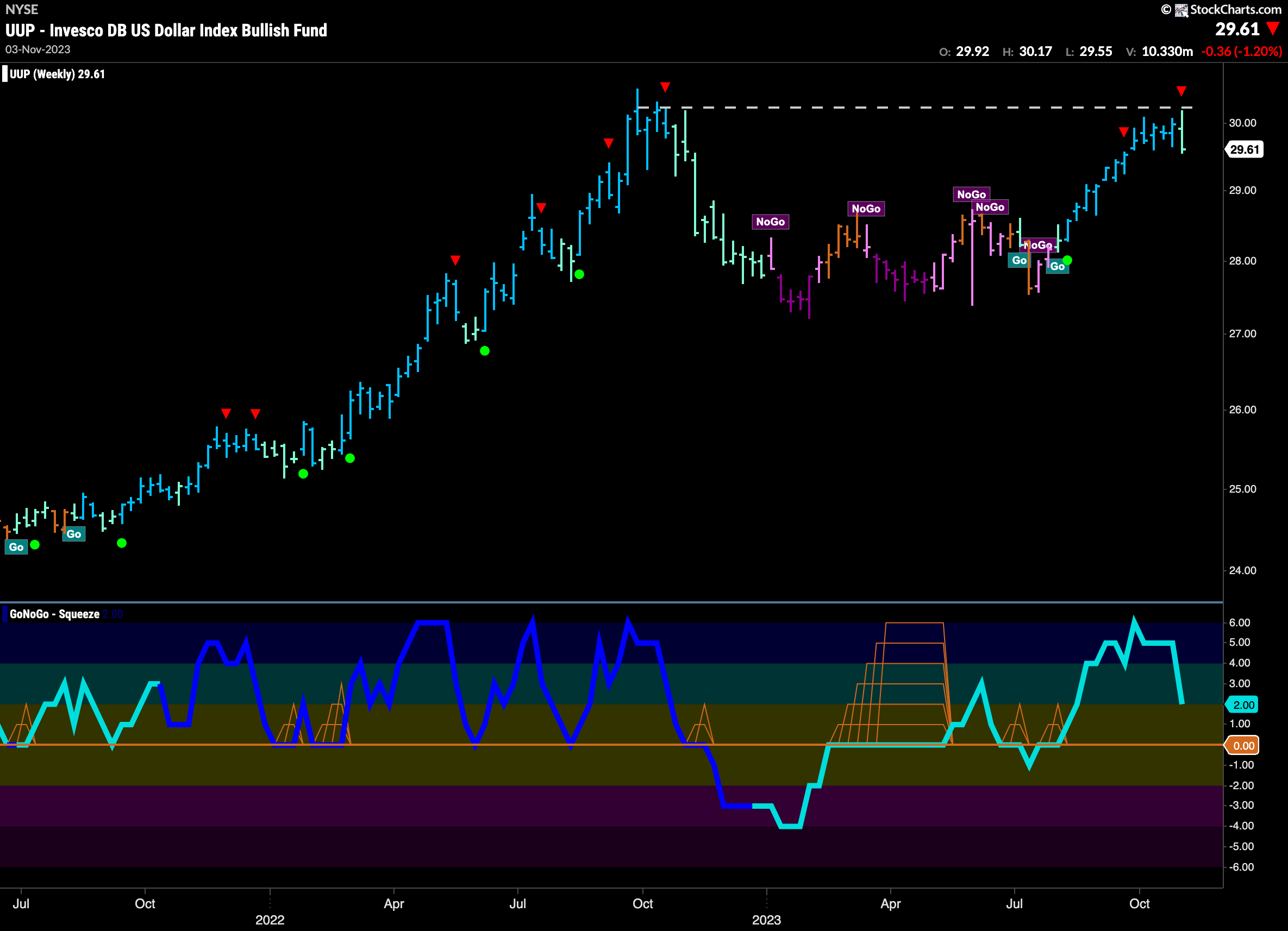Click the StockCharts.com logo icon
Viewport: 1288px width, 931px height.
coord(1181,10)
